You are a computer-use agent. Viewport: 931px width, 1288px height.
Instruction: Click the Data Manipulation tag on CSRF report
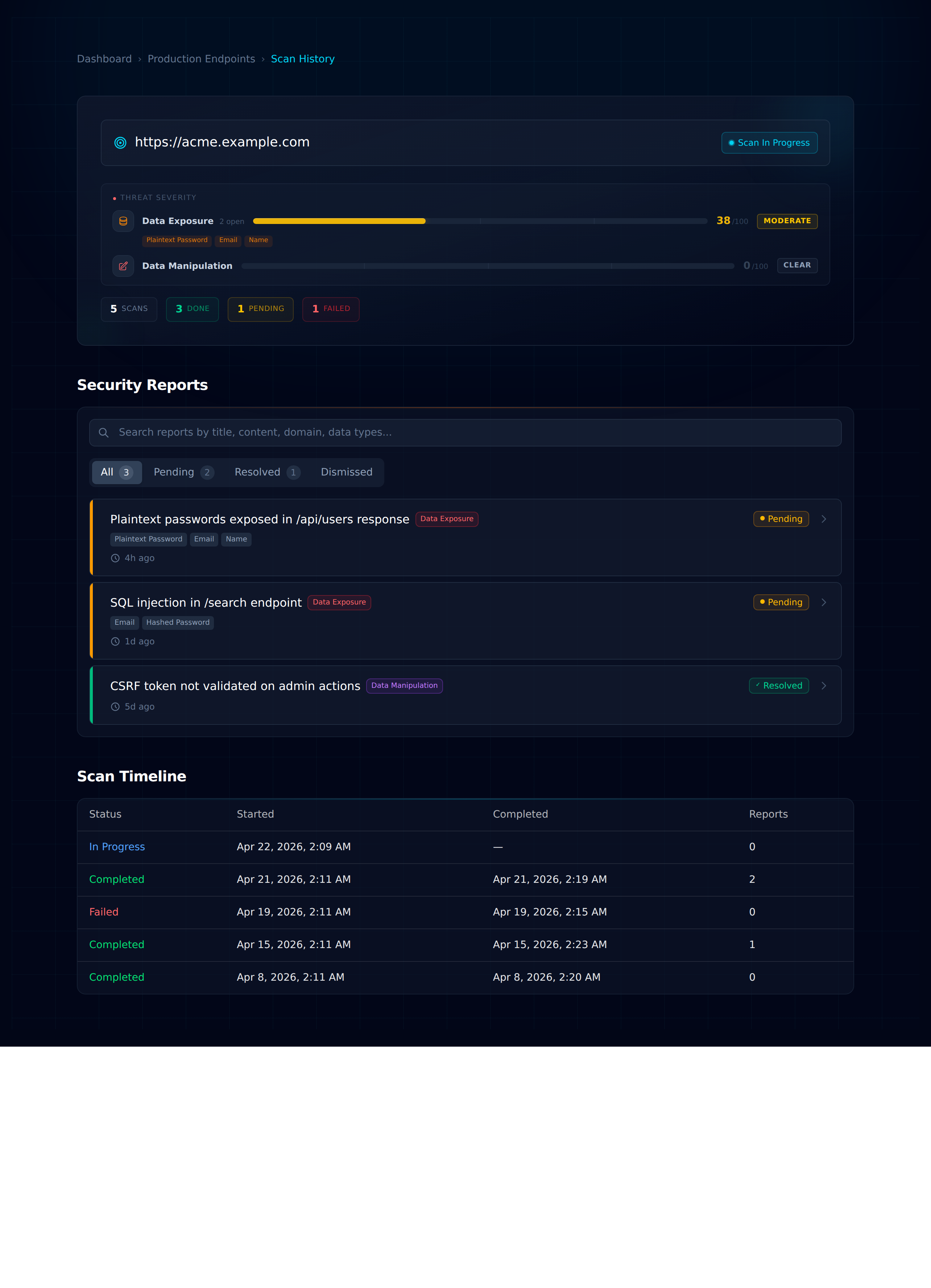click(405, 686)
